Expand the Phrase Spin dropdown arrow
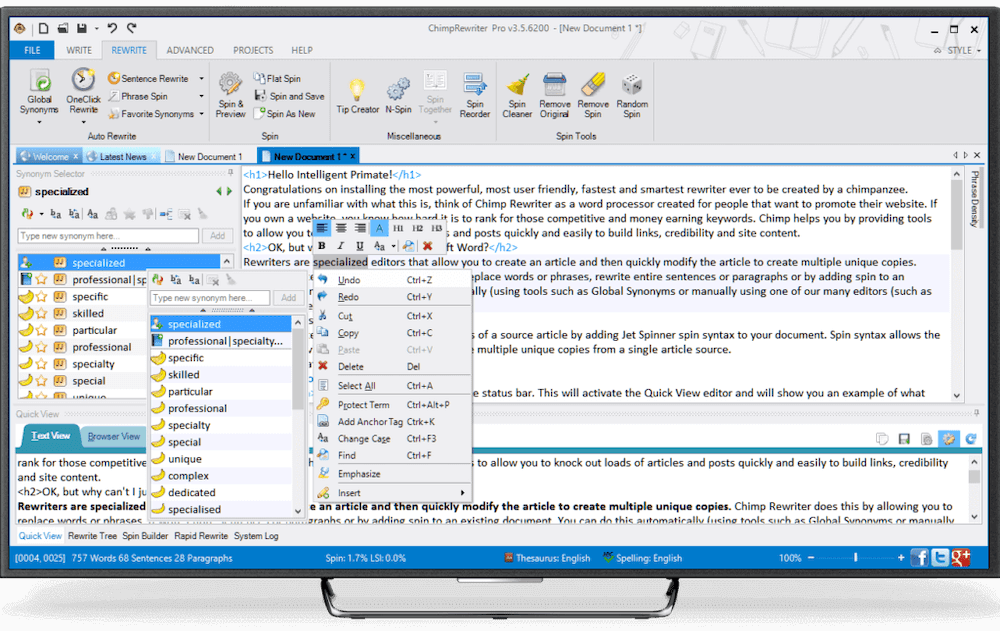Screen dimensions: 1000x631 202,96
